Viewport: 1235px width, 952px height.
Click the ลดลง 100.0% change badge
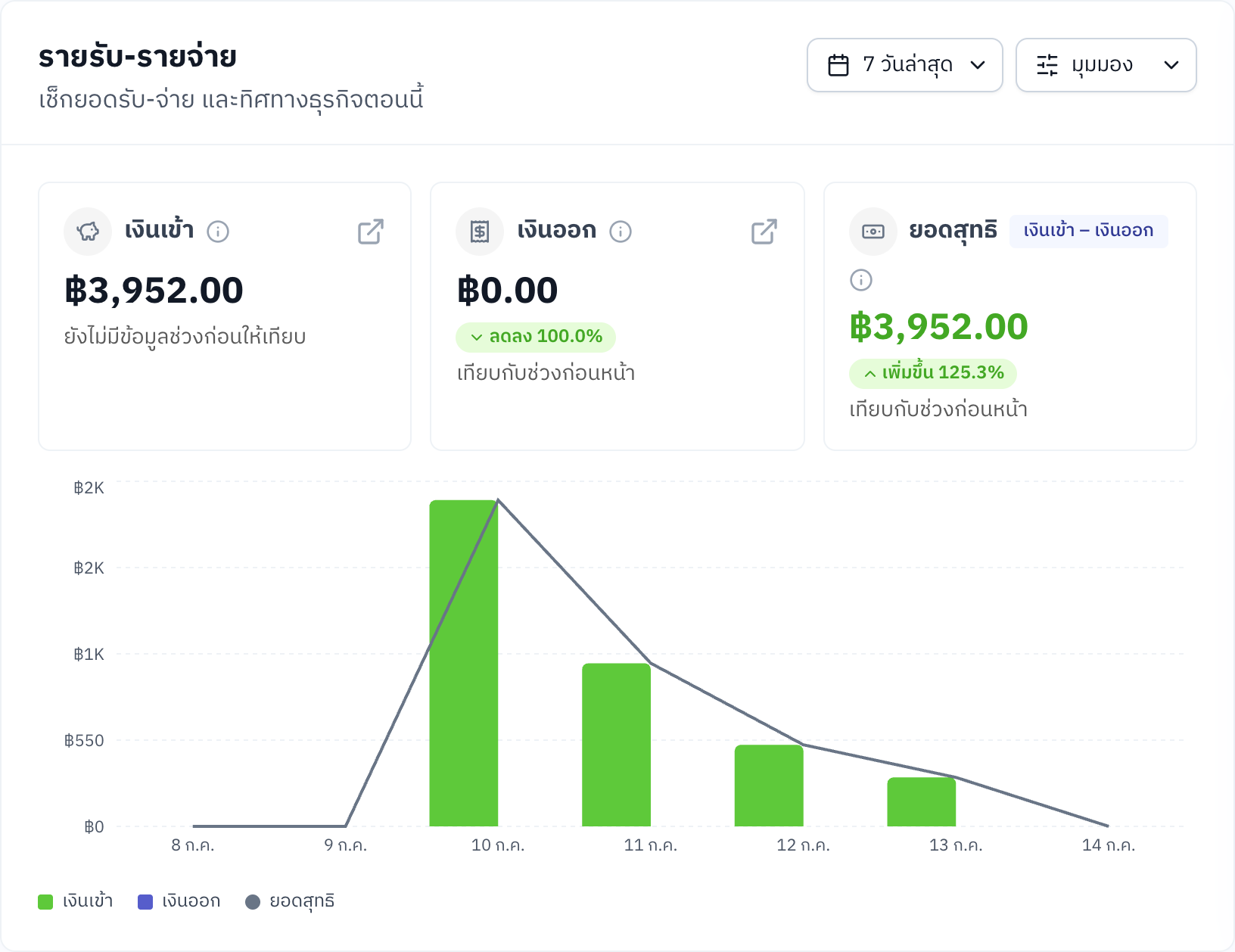(536, 337)
